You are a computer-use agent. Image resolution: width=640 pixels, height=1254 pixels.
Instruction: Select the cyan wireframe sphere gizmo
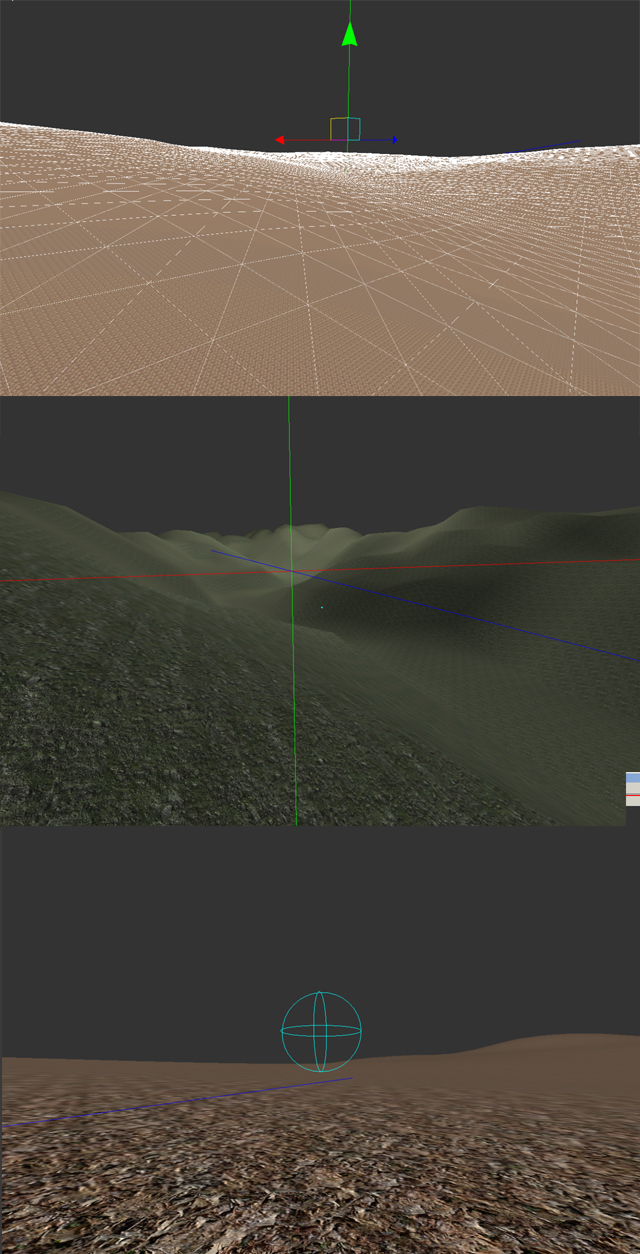pos(320,1031)
